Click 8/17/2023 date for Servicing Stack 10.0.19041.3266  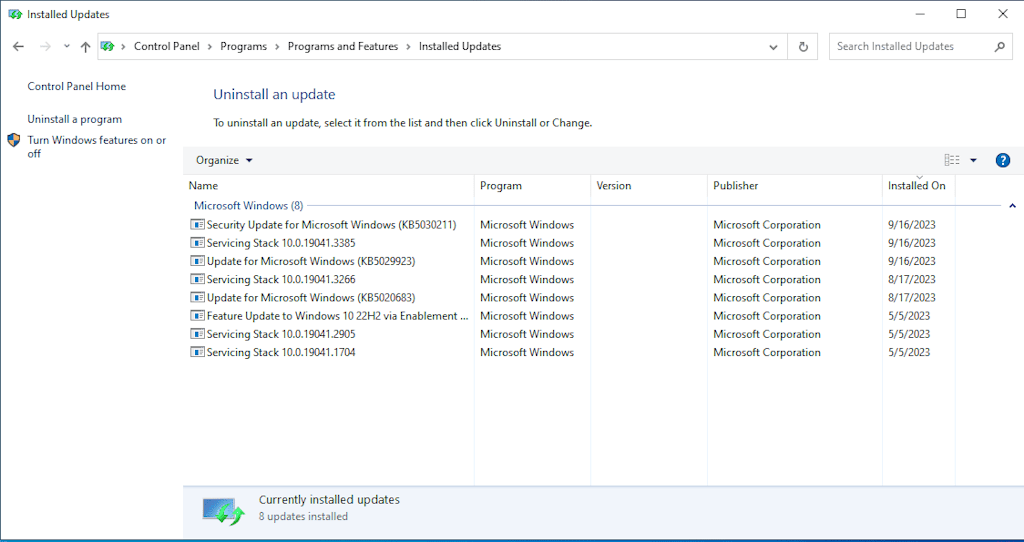pyautogui.click(x=912, y=279)
